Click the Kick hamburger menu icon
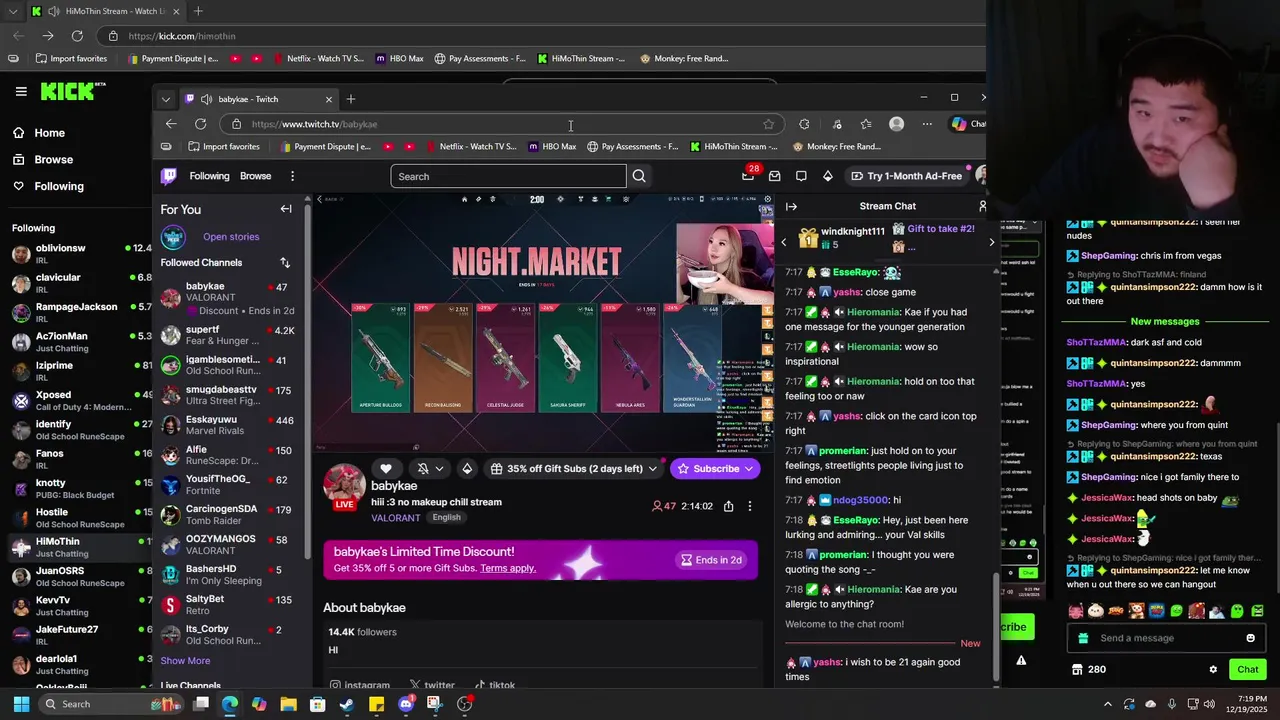The width and height of the screenshot is (1280, 720). click(x=21, y=91)
